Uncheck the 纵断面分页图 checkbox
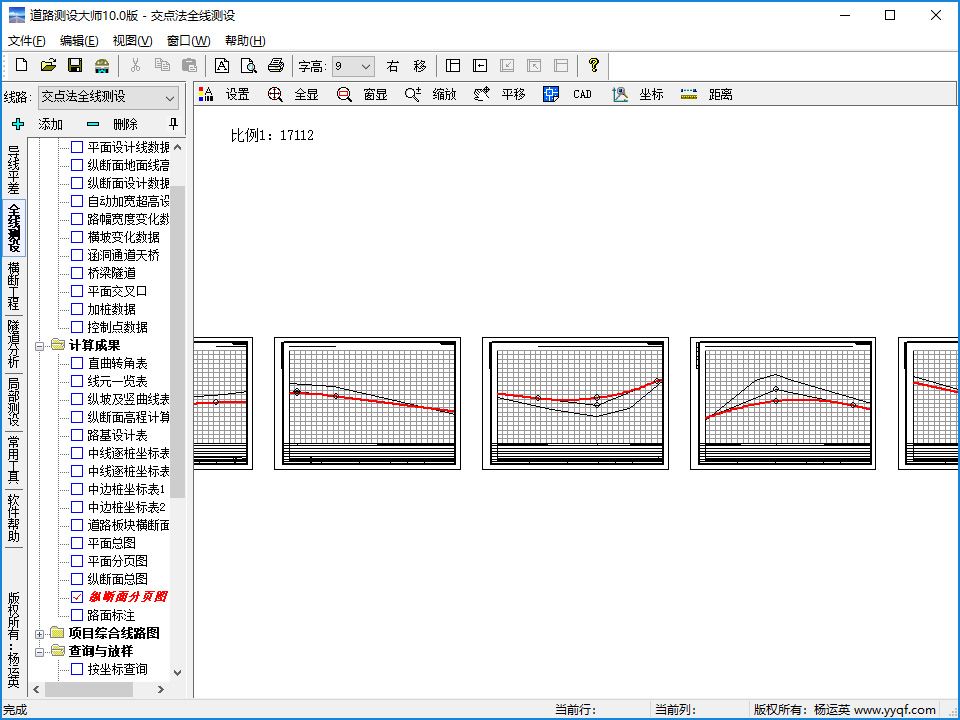 [77, 597]
